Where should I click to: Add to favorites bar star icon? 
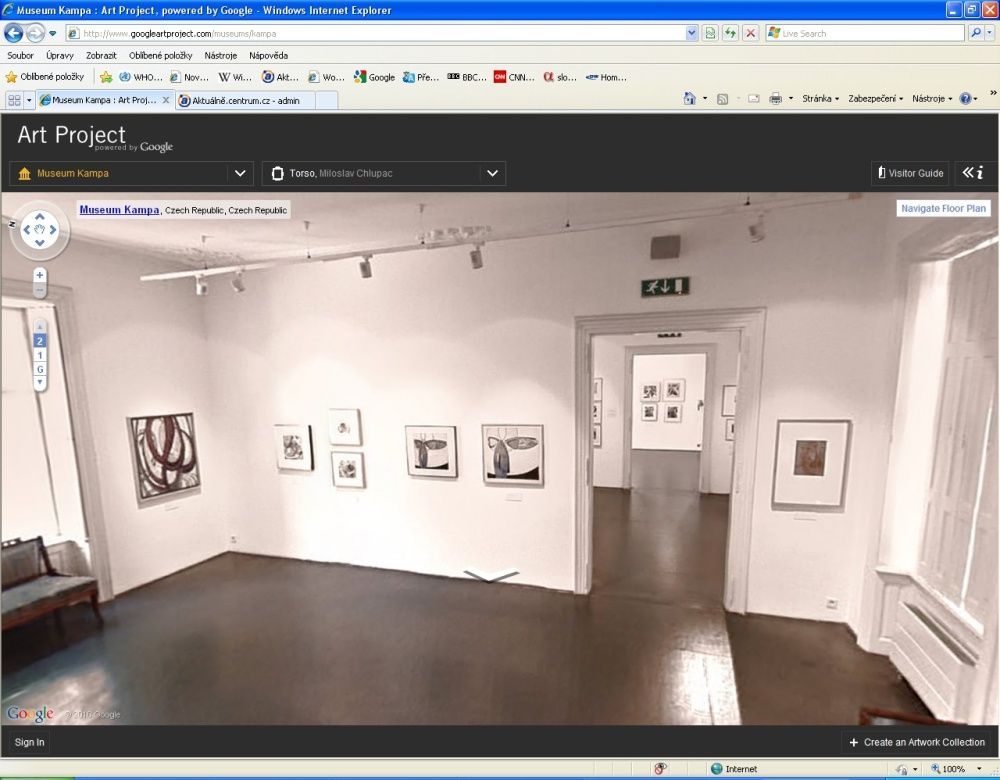coord(106,77)
